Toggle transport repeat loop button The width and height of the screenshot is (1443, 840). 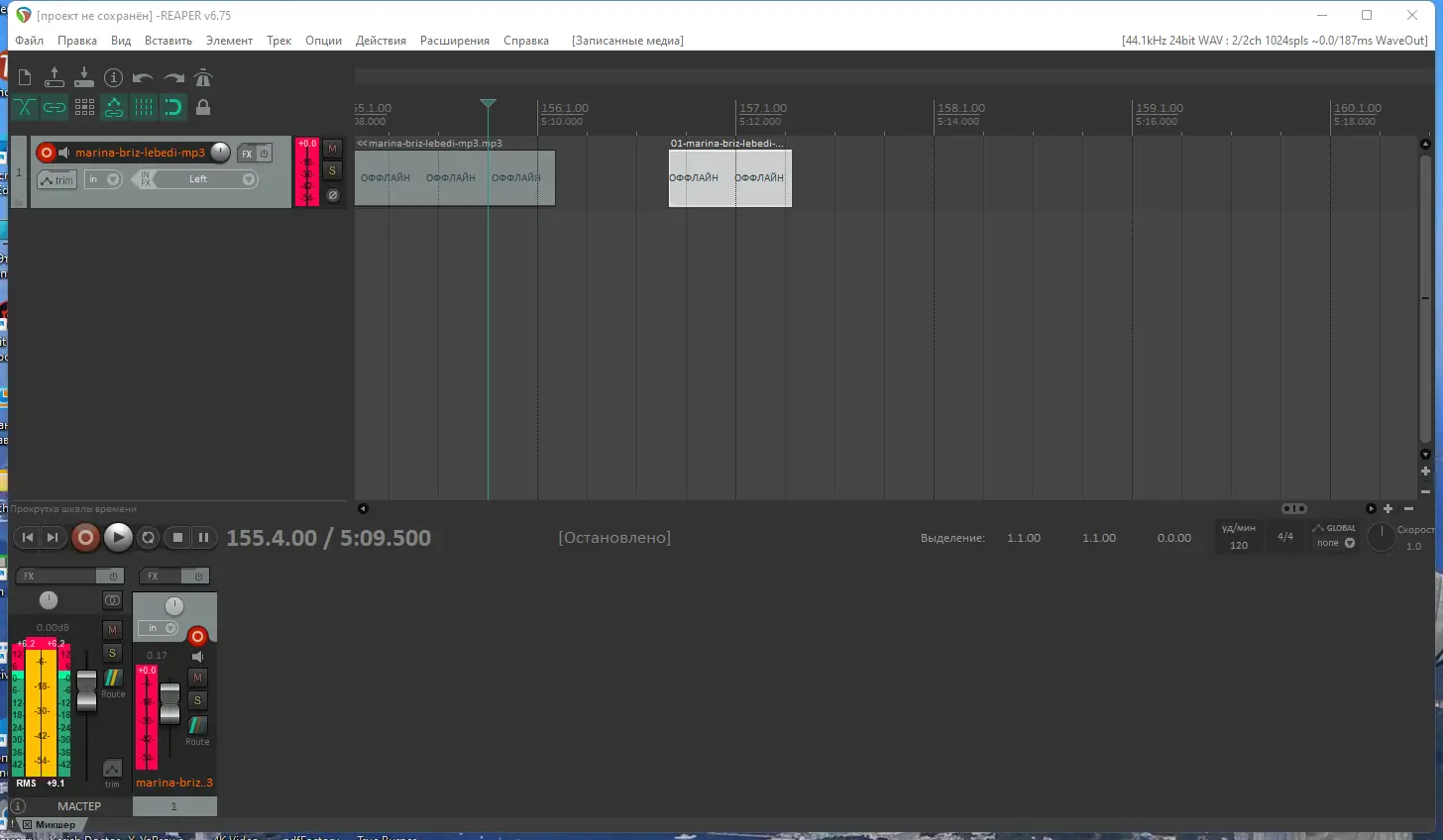click(148, 538)
